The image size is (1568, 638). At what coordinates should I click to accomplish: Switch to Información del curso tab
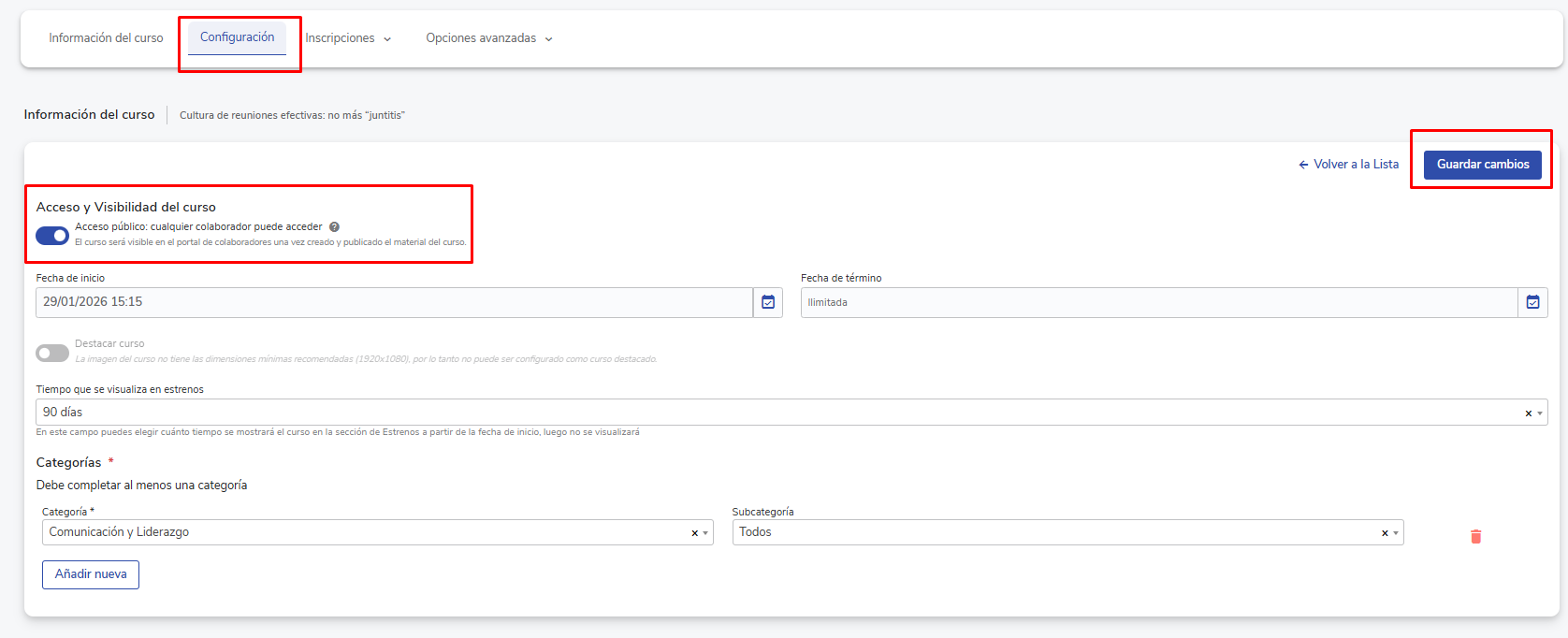click(x=106, y=38)
